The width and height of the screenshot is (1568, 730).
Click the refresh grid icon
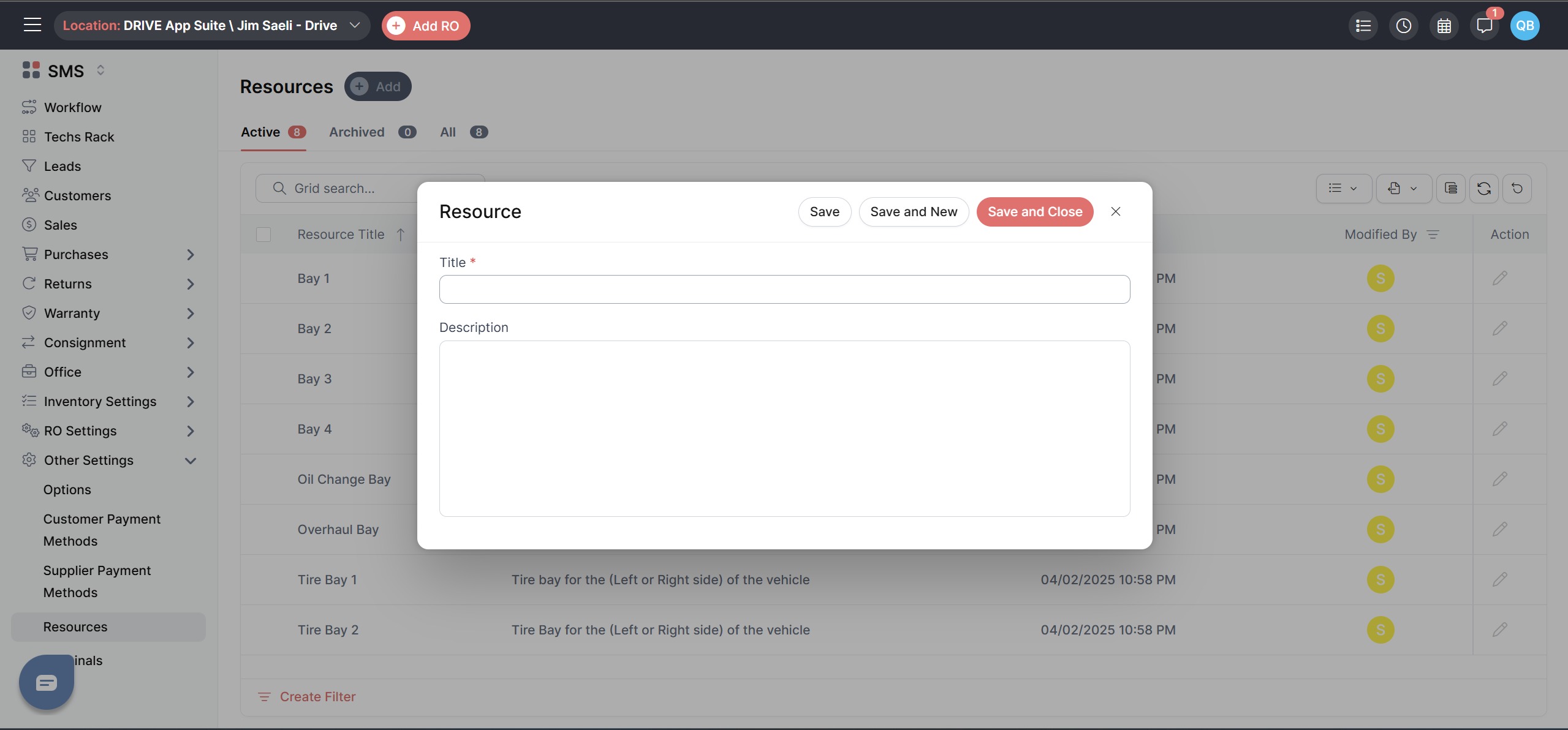pos(1483,189)
